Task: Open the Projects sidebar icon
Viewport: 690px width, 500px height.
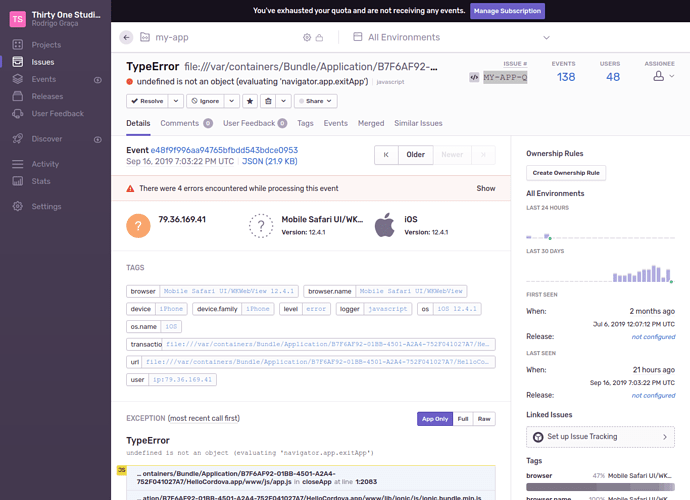Action: coord(18,44)
